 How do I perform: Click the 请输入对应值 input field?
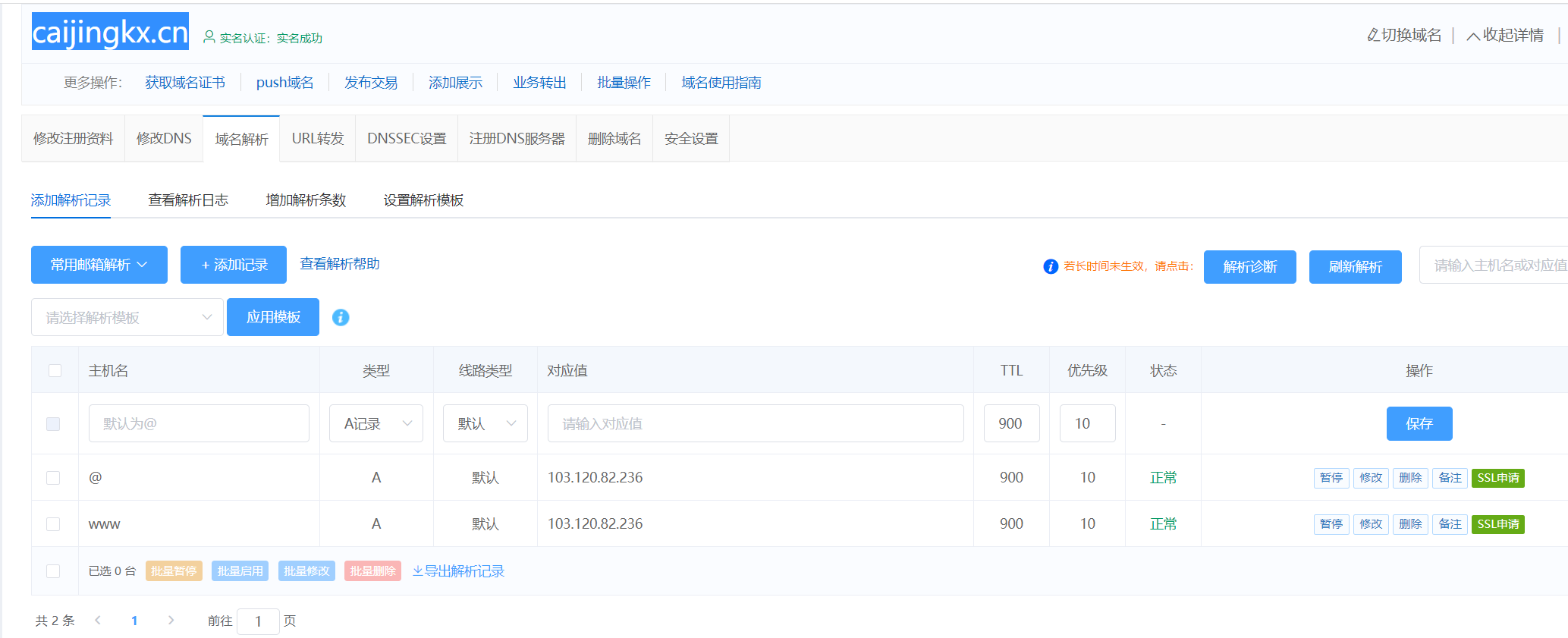coord(755,423)
